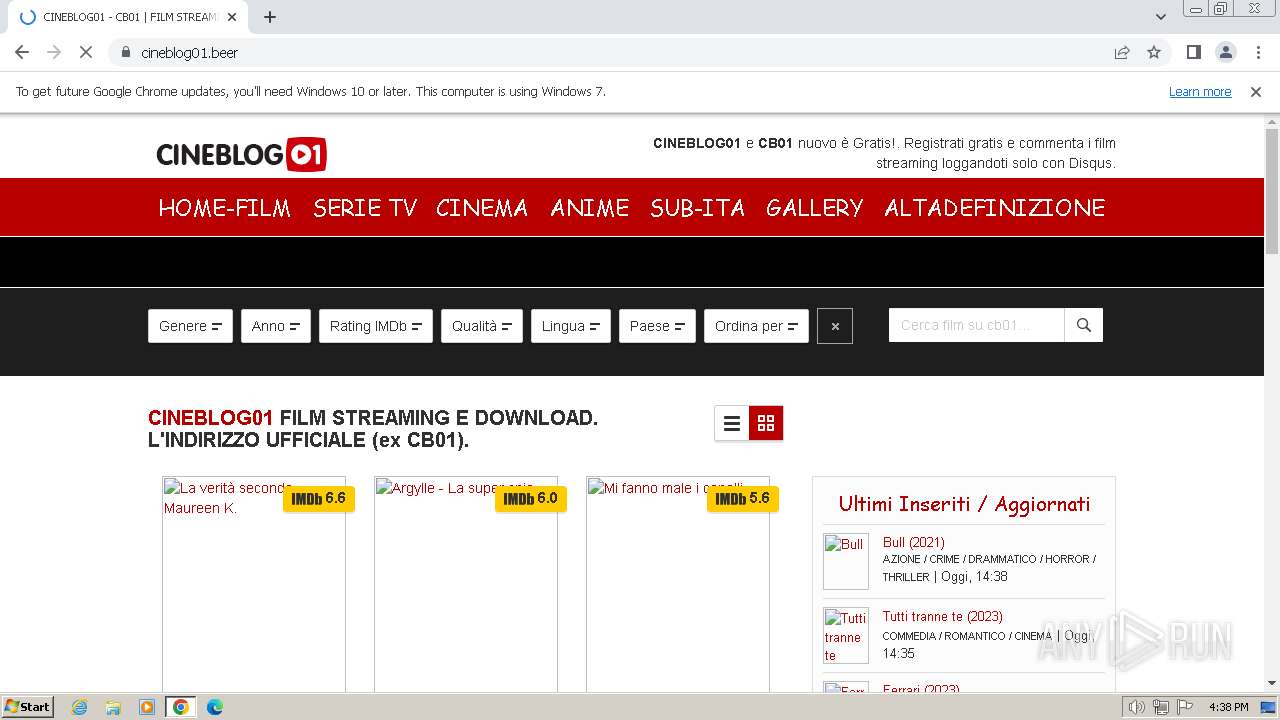Image resolution: width=1280 pixels, height=720 pixels.
Task: Click the IMDb 6.0 rating badge
Action: [531, 498]
